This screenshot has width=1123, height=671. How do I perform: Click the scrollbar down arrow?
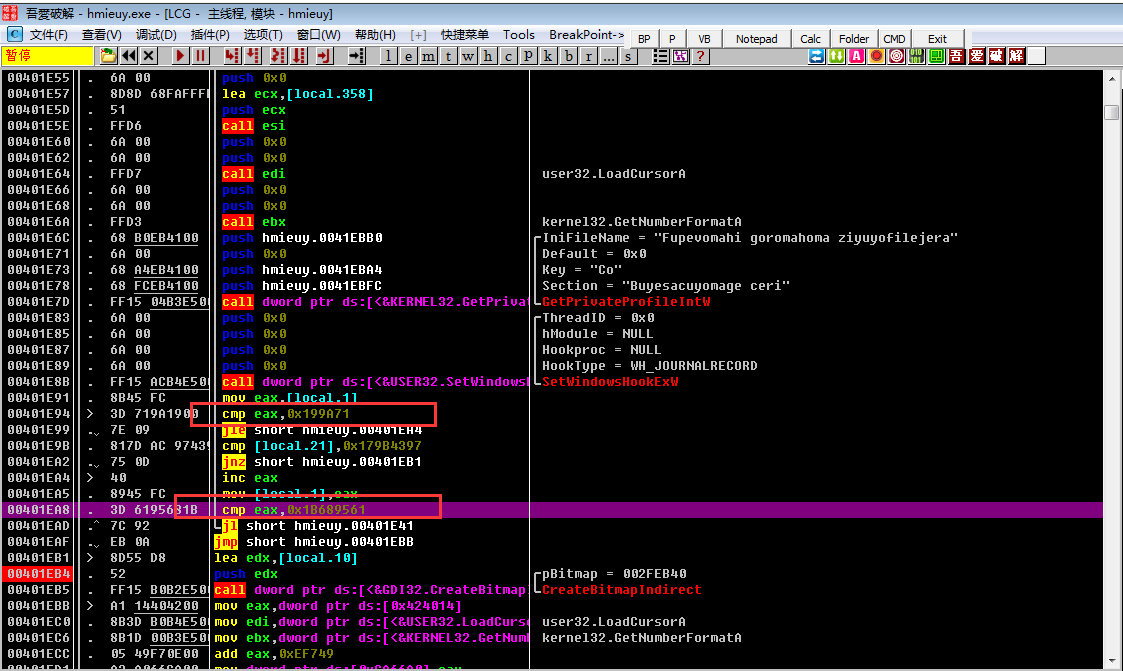pyautogui.click(x=1112, y=660)
